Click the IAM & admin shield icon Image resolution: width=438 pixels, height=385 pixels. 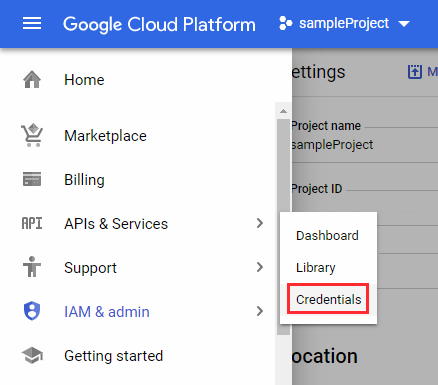pyautogui.click(x=32, y=311)
